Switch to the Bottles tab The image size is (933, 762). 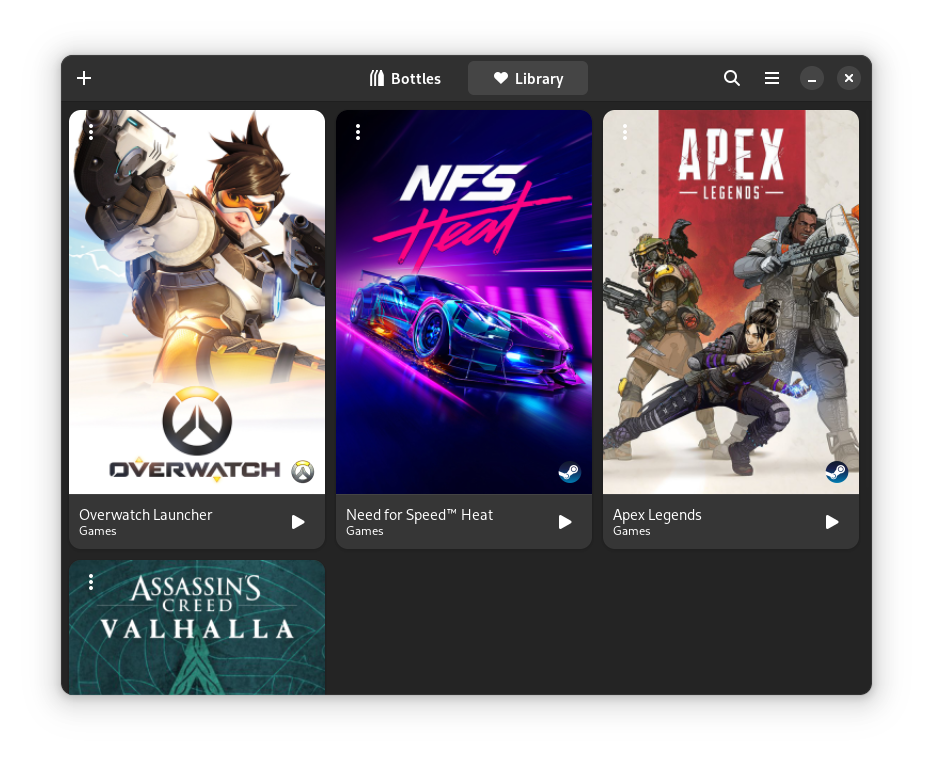405,78
